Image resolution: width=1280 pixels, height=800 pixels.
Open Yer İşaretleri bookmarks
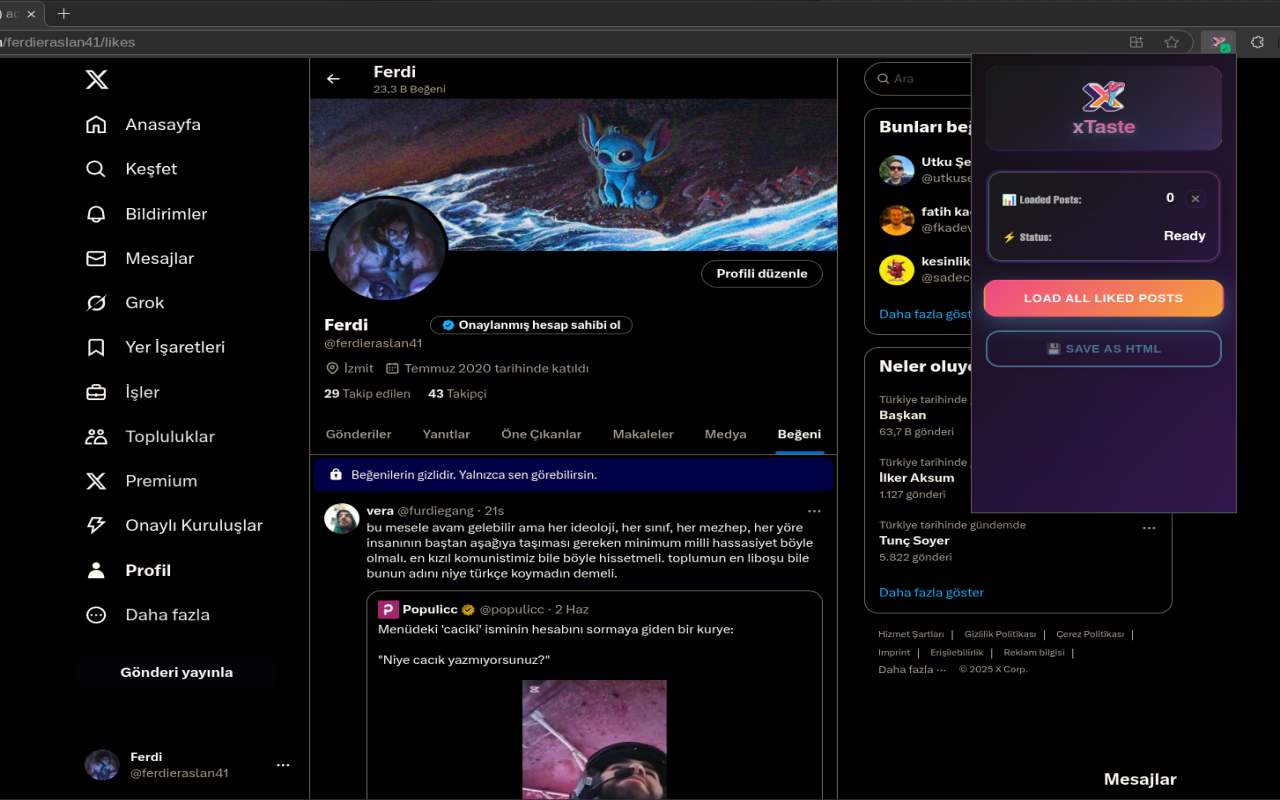tap(155, 347)
